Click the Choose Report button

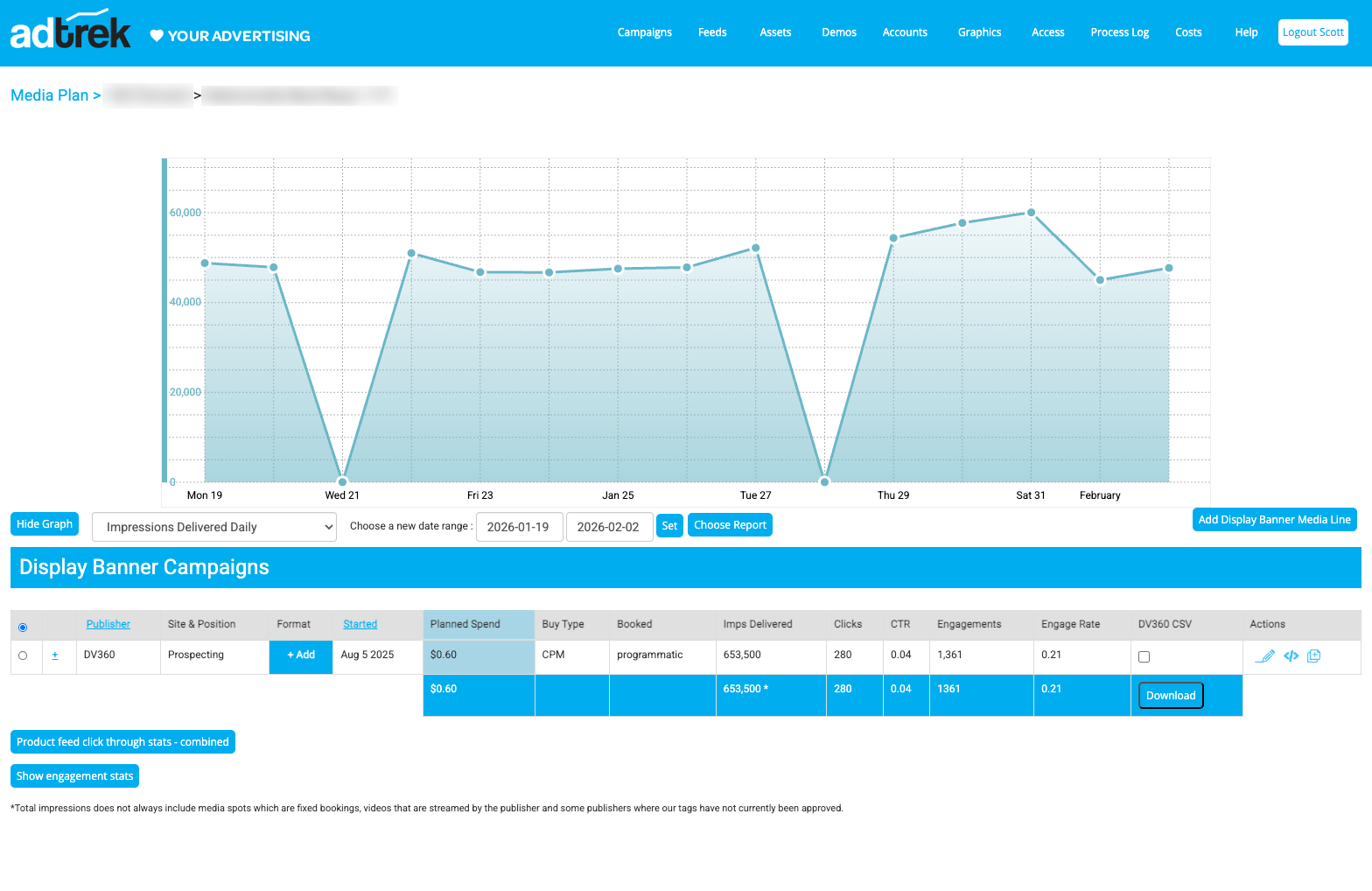(x=730, y=524)
